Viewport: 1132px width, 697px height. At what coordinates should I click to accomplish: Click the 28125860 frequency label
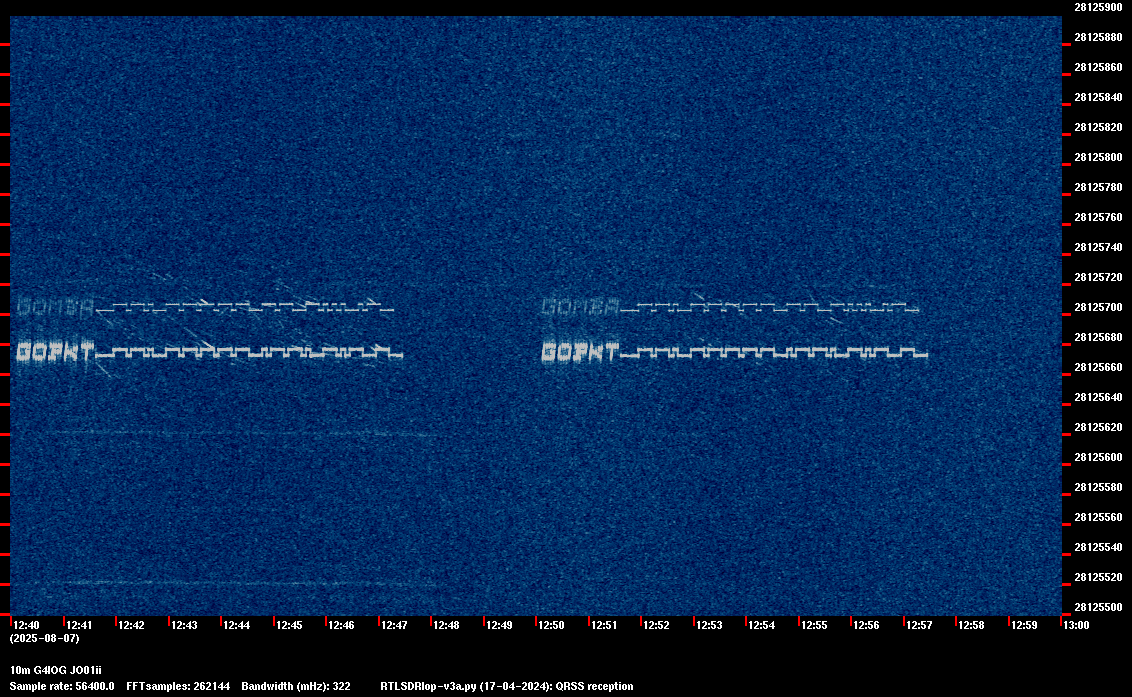coord(1099,67)
